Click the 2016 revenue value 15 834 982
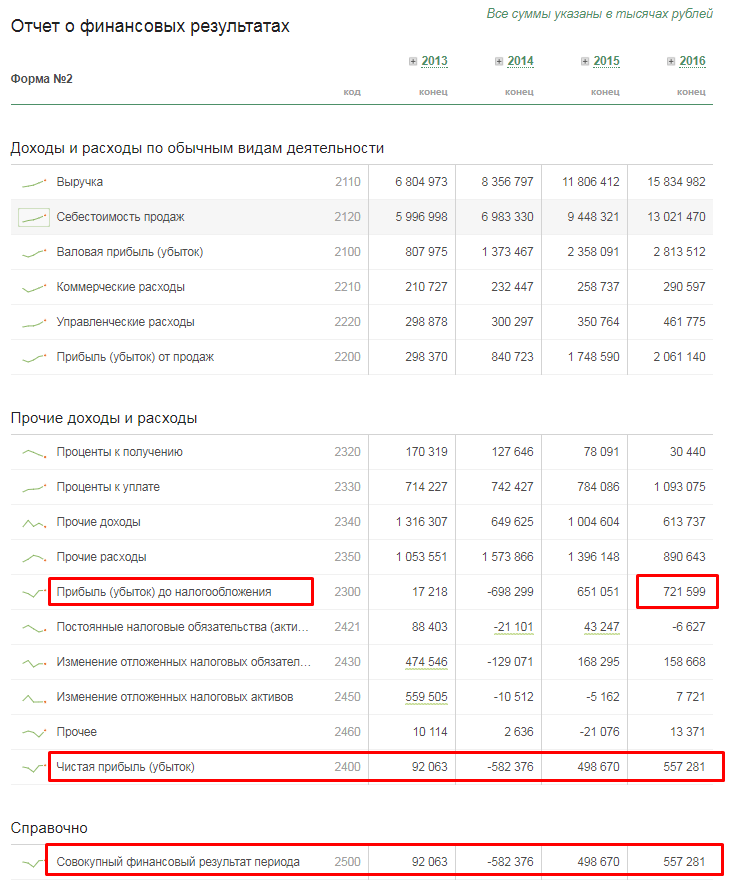Image resolution: width=735 pixels, height=894 pixels. point(676,182)
